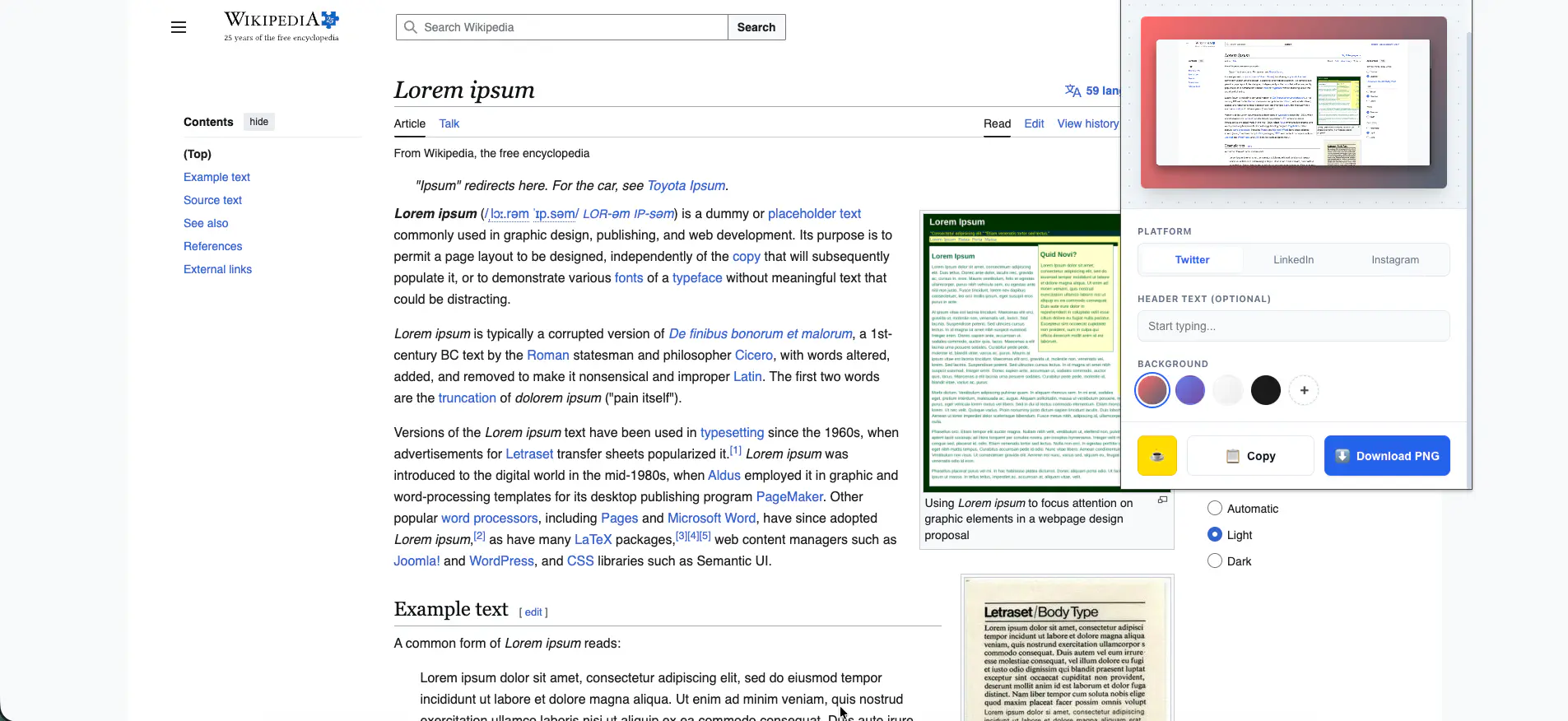Open the Edit tab
The width and height of the screenshot is (1568, 721).
(1034, 123)
